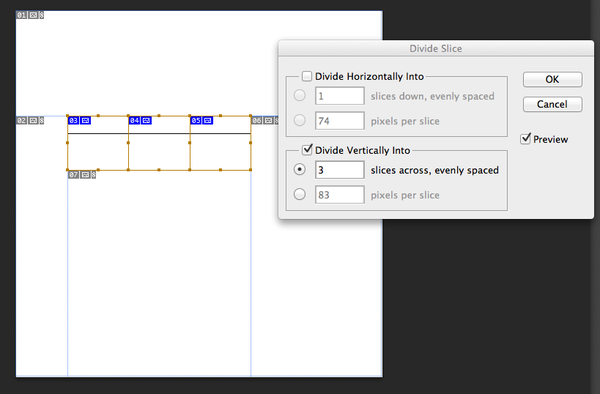Select vertical pixels per slice radio button
This screenshot has width=600, height=394.
tap(300, 194)
